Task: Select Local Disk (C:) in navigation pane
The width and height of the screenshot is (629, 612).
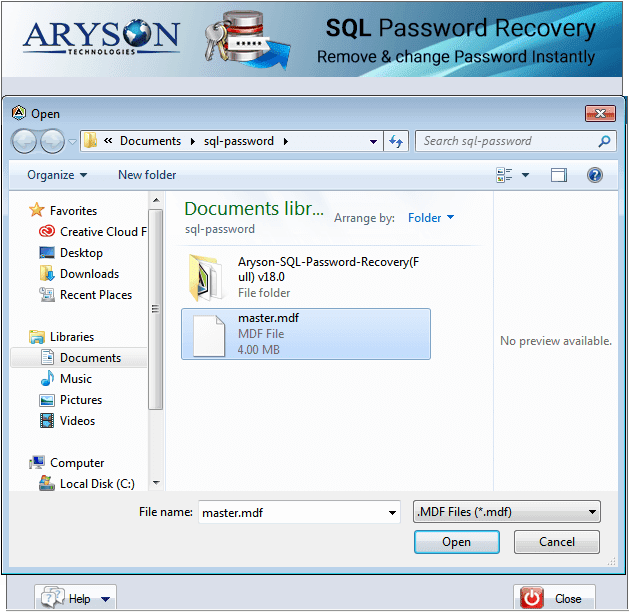Action: coord(97,484)
